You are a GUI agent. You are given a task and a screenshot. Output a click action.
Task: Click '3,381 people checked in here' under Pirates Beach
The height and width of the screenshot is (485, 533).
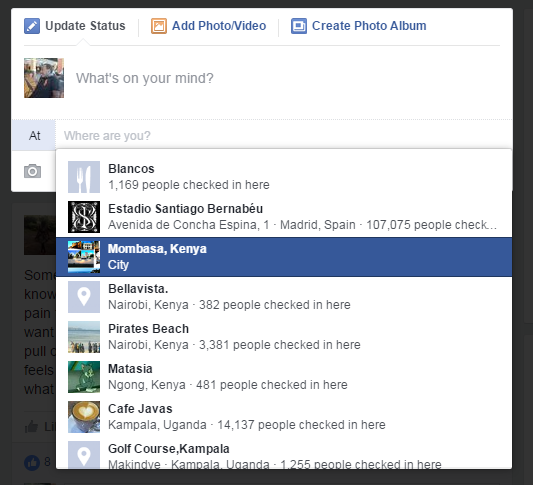coord(279,345)
